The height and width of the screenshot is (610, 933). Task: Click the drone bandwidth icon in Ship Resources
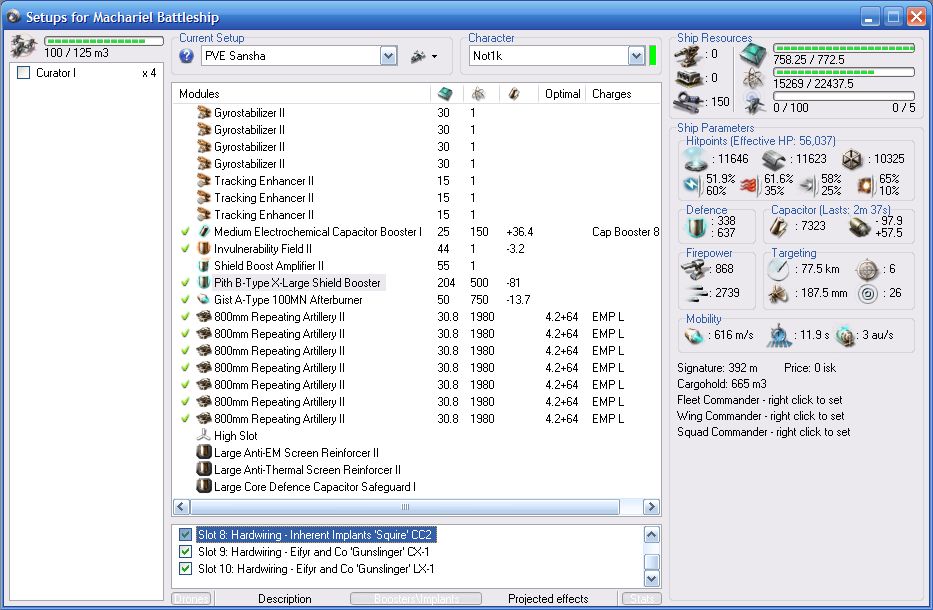click(754, 104)
